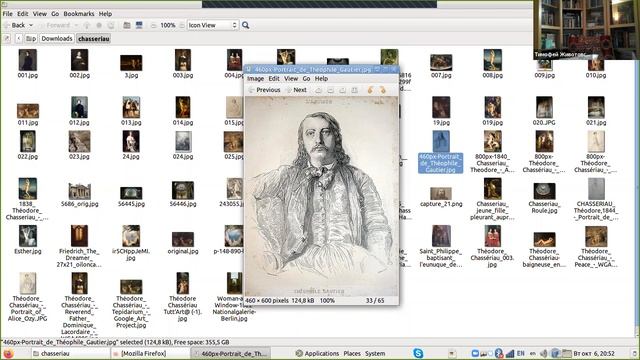Viewport: 640px width, 360px height.
Task: Click the 100% zoom level in the toolbar
Action: tap(168, 25)
